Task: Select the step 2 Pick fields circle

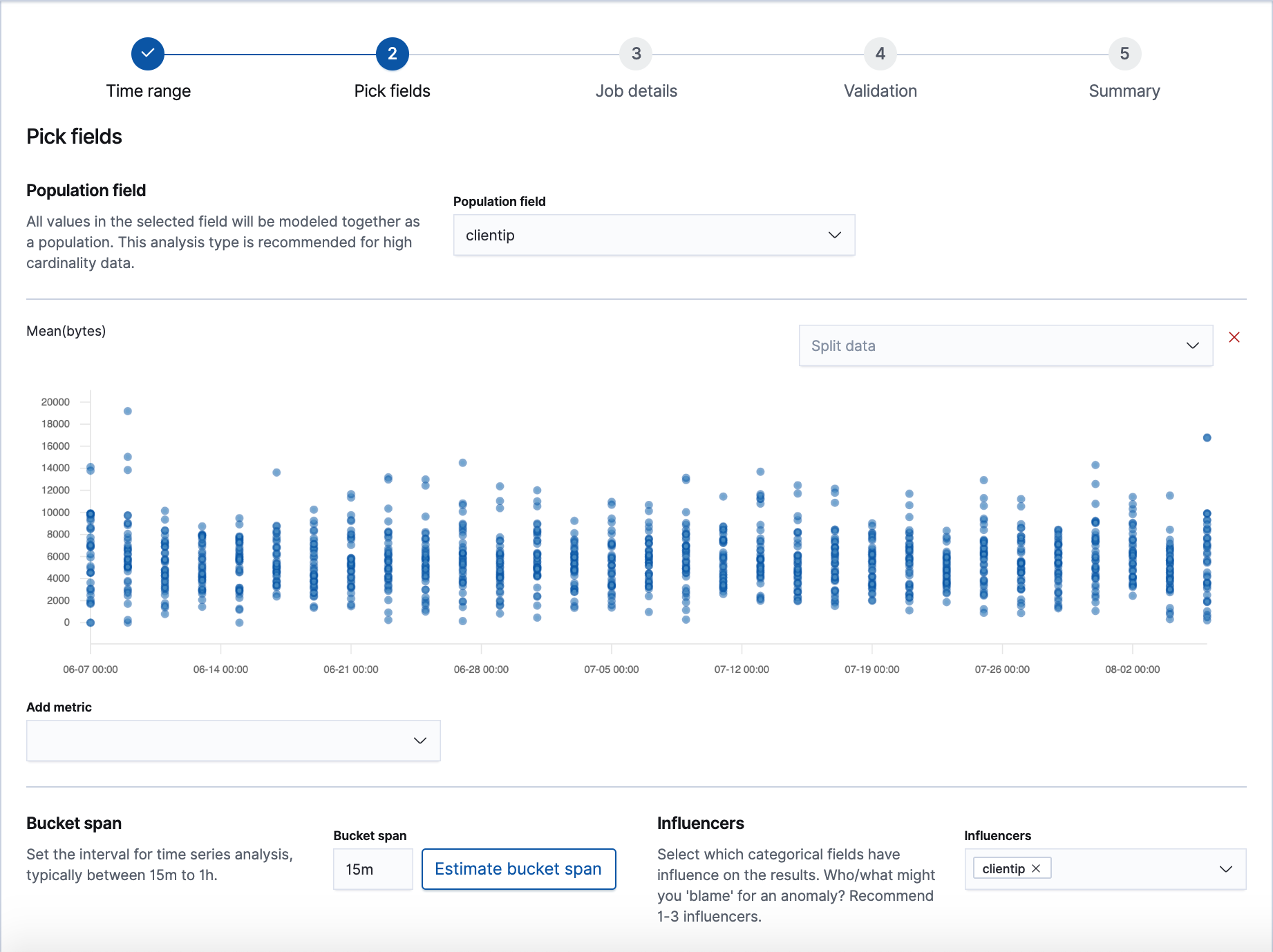Action: (x=392, y=53)
